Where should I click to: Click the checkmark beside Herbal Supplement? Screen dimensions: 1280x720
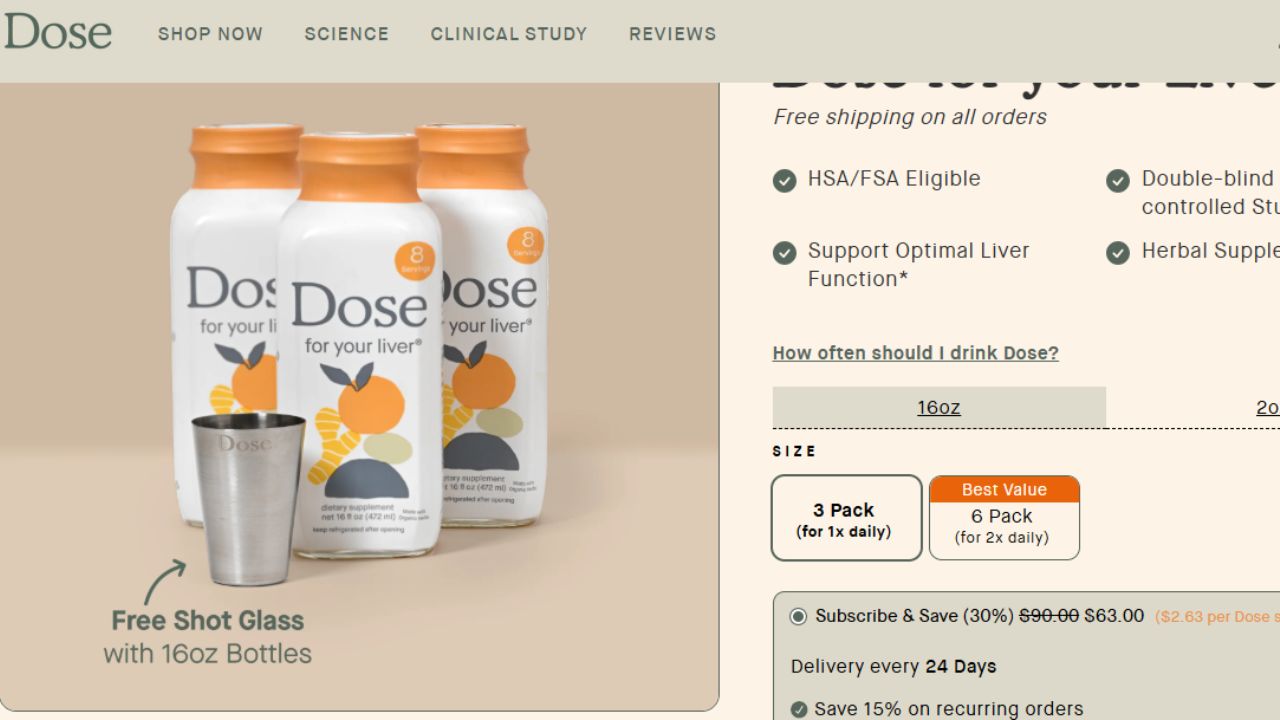coord(1118,253)
